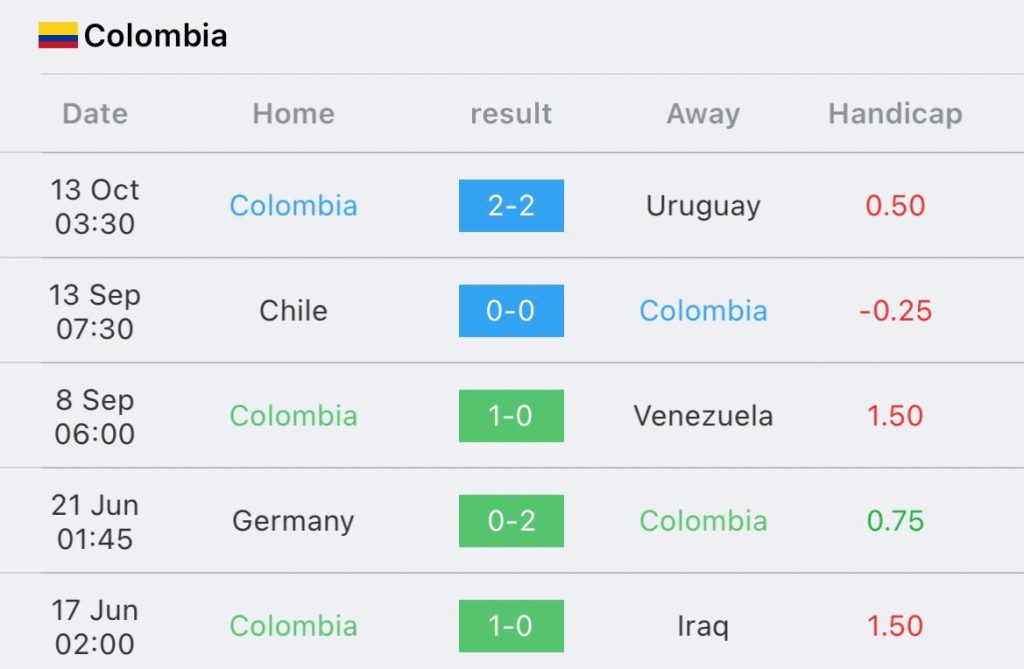Open the 0-2 result at Germany

[511, 521]
